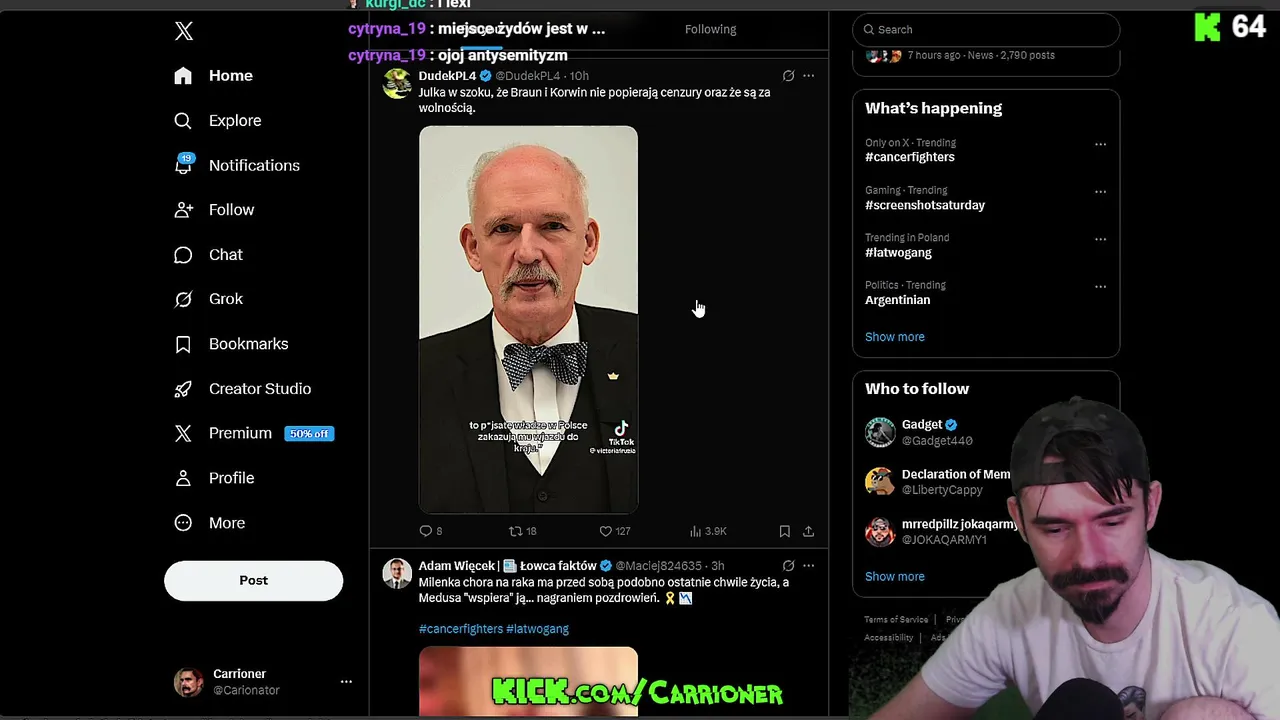Switch to the Following tab
The width and height of the screenshot is (1280, 720).
coord(710,29)
